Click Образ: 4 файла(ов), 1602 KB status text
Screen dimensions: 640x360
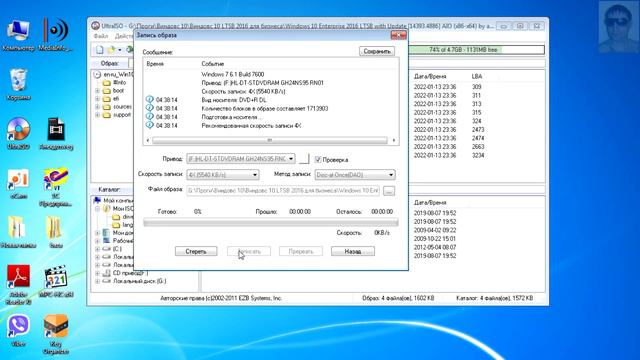coord(398,298)
